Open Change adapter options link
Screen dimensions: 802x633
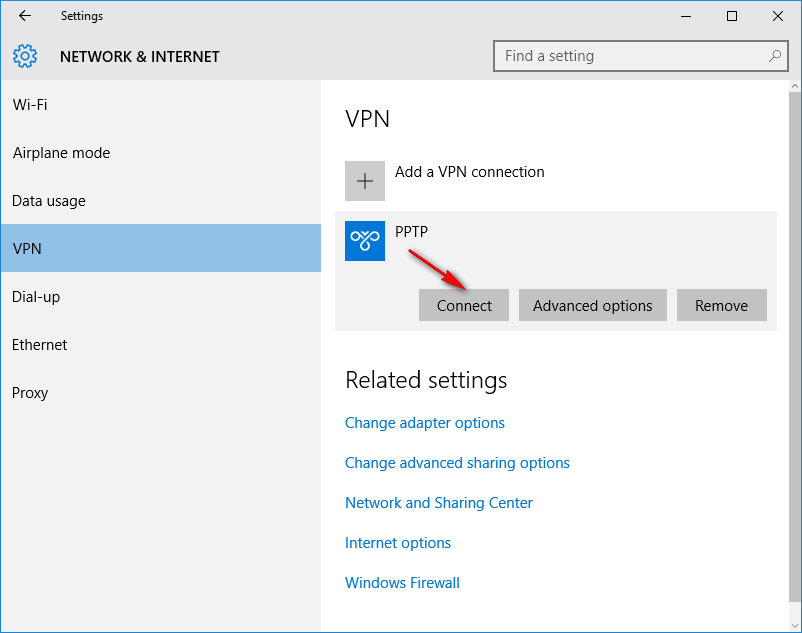pos(425,423)
